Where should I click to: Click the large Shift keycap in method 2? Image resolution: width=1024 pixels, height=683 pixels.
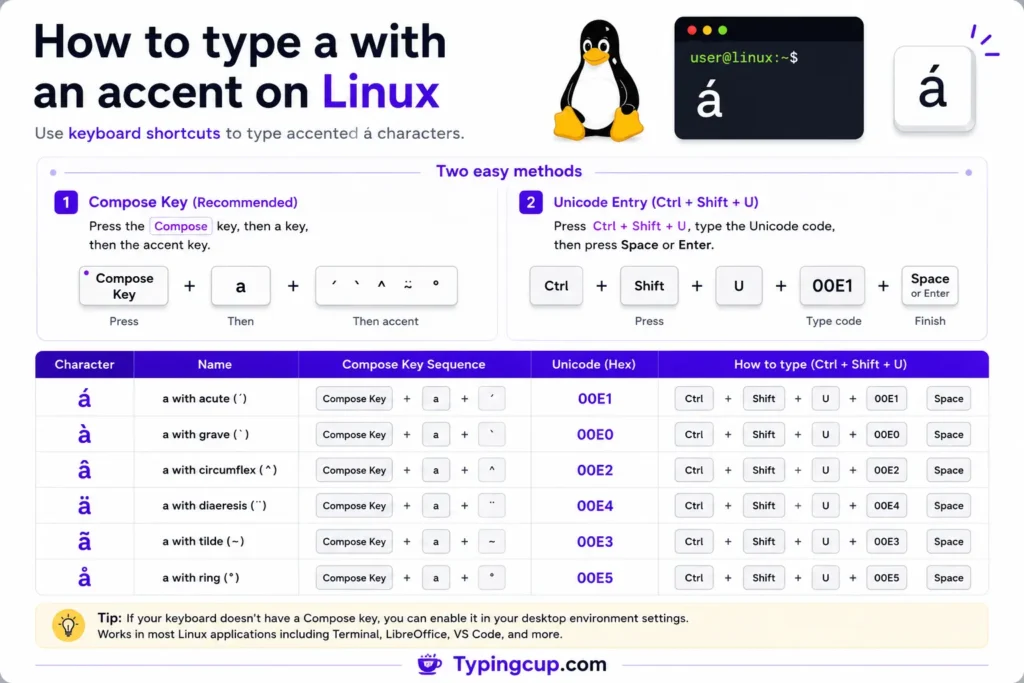click(x=649, y=286)
